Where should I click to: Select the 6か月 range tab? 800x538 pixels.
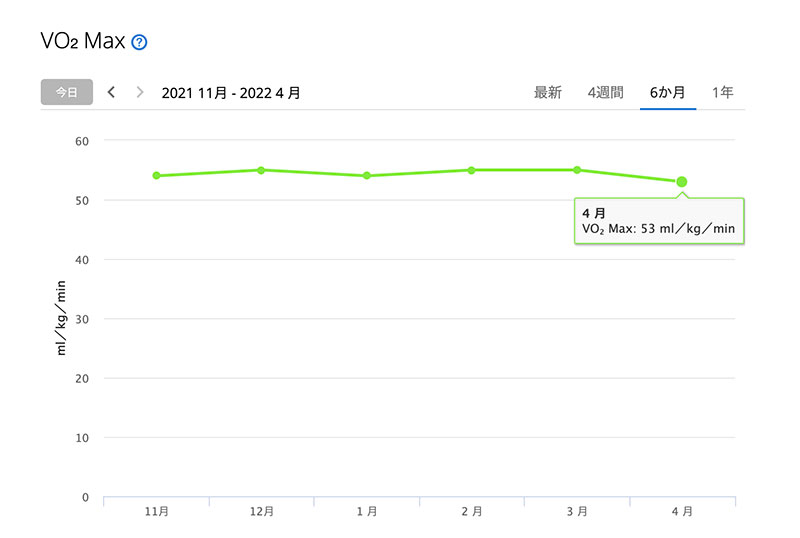pos(667,92)
